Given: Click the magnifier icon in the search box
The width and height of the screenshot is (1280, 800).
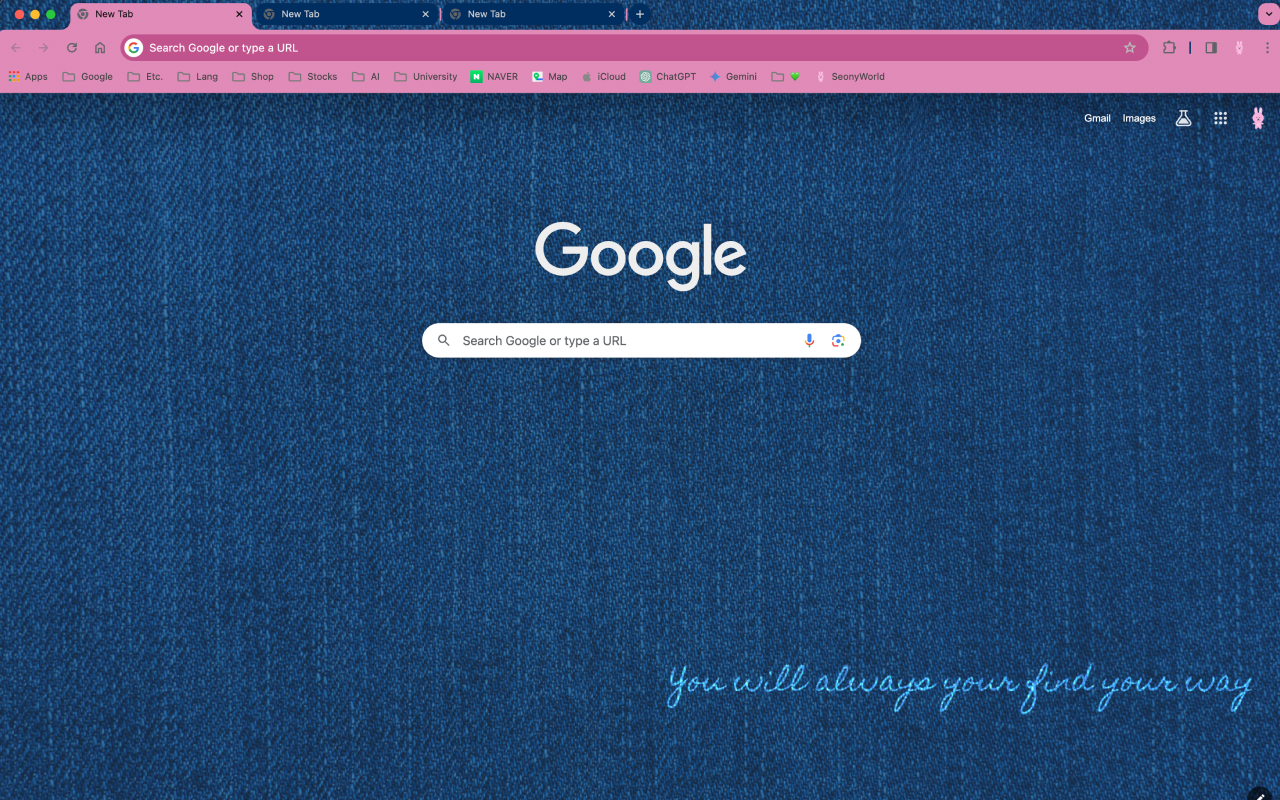Looking at the screenshot, I should pos(444,341).
